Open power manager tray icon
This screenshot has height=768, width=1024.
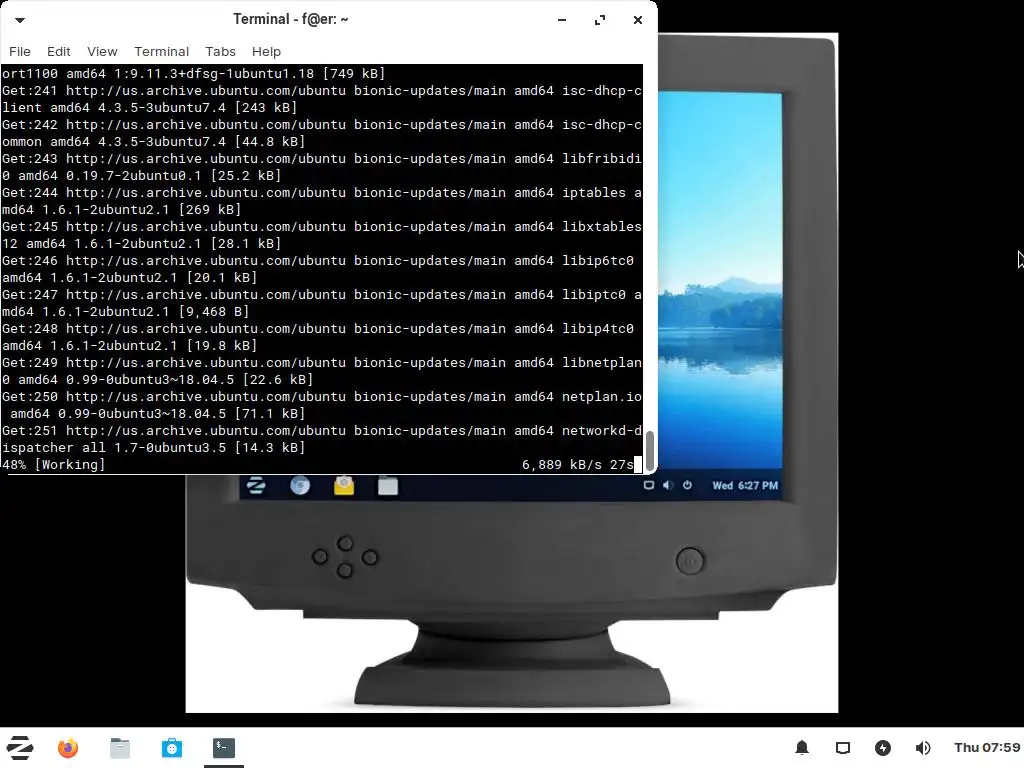click(x=883, y=748)
